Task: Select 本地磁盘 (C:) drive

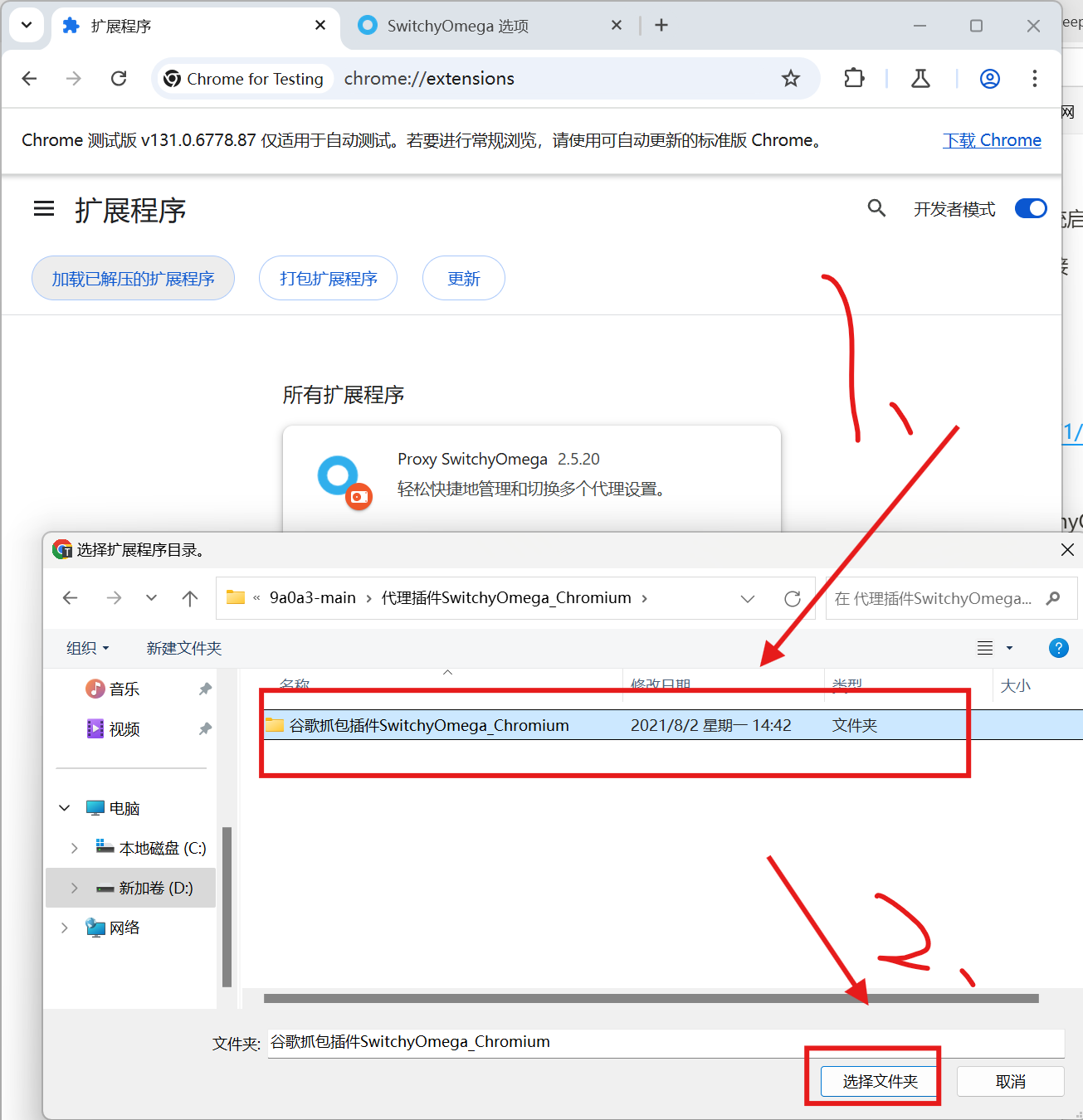Action: [163, 848]
